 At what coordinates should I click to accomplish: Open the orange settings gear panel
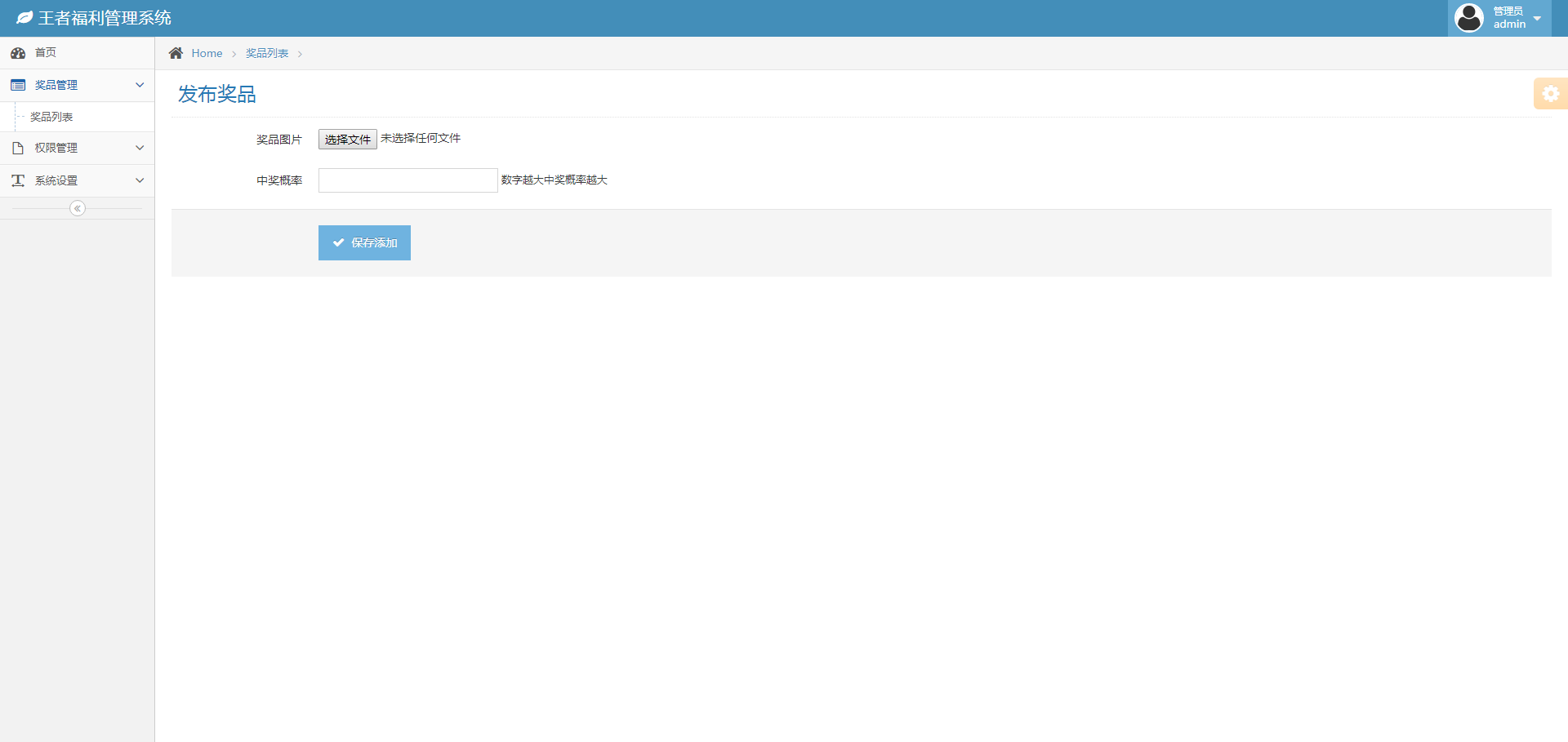(1550, 94)
